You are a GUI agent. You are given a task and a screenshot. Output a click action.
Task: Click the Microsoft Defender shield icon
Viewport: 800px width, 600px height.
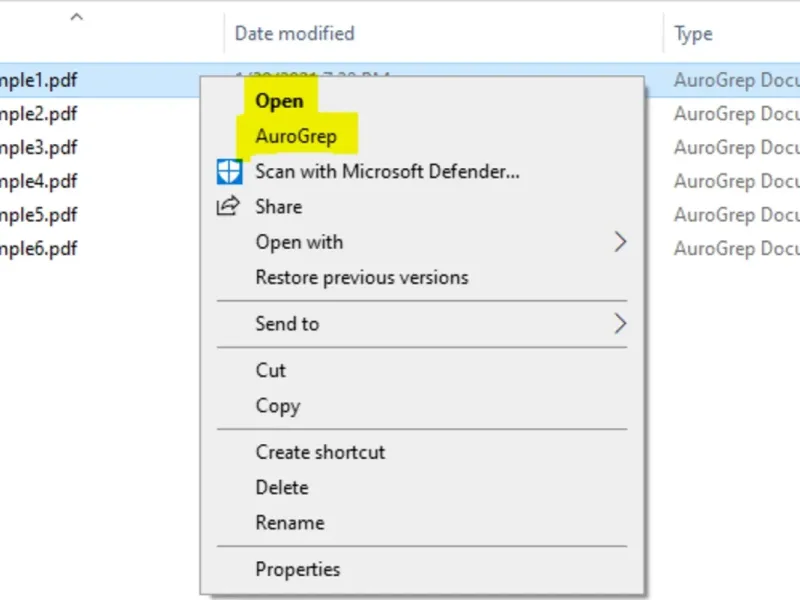tap(229, 171)
